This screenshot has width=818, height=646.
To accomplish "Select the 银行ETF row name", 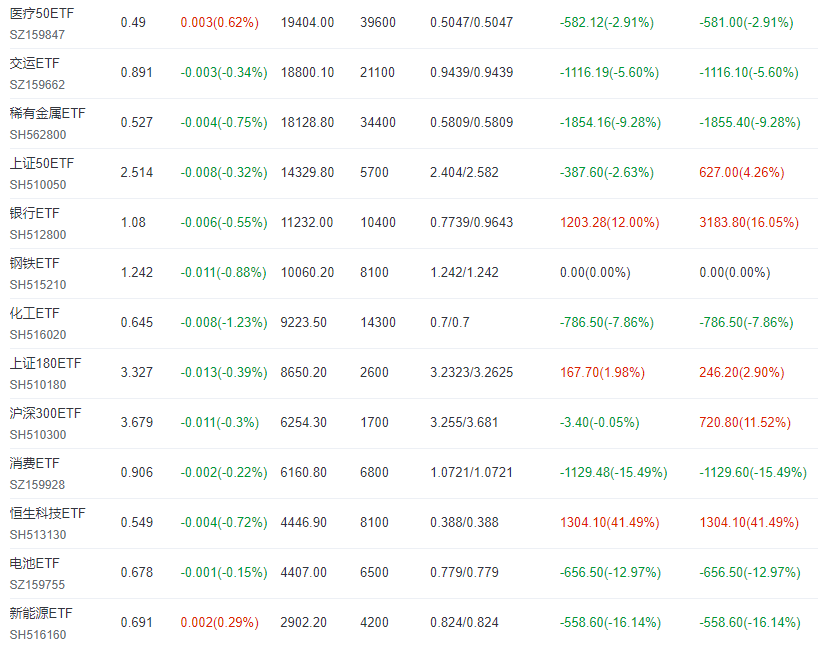I will point(35,213).
